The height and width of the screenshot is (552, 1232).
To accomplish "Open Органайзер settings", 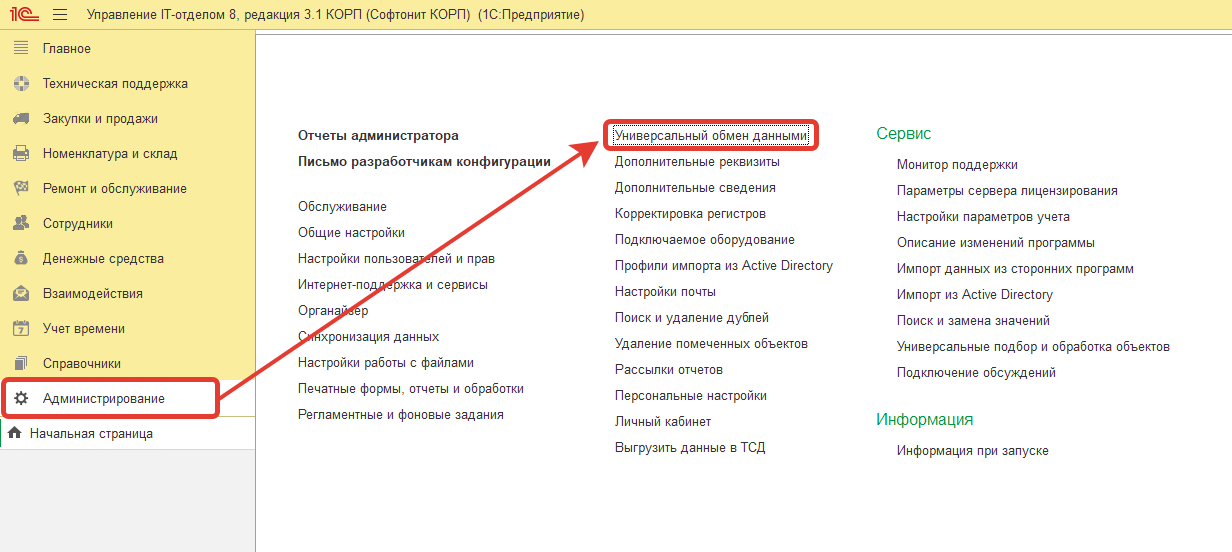I will [x=333, y=311].
